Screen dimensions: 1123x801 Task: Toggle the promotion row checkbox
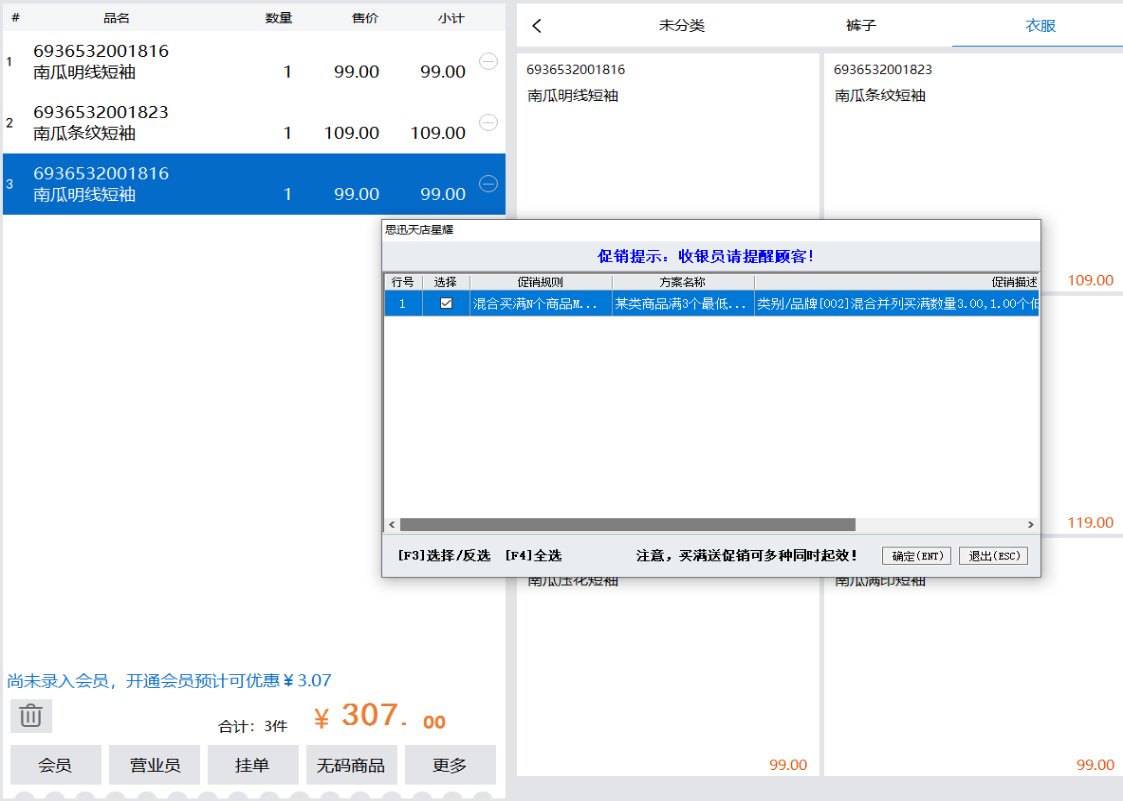tap(446, 304)
